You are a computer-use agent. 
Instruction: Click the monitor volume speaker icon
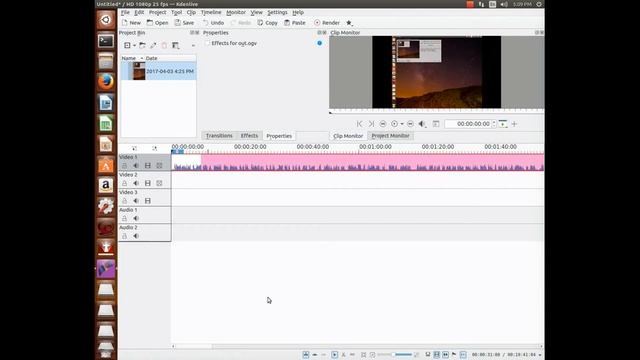point(422,124)
